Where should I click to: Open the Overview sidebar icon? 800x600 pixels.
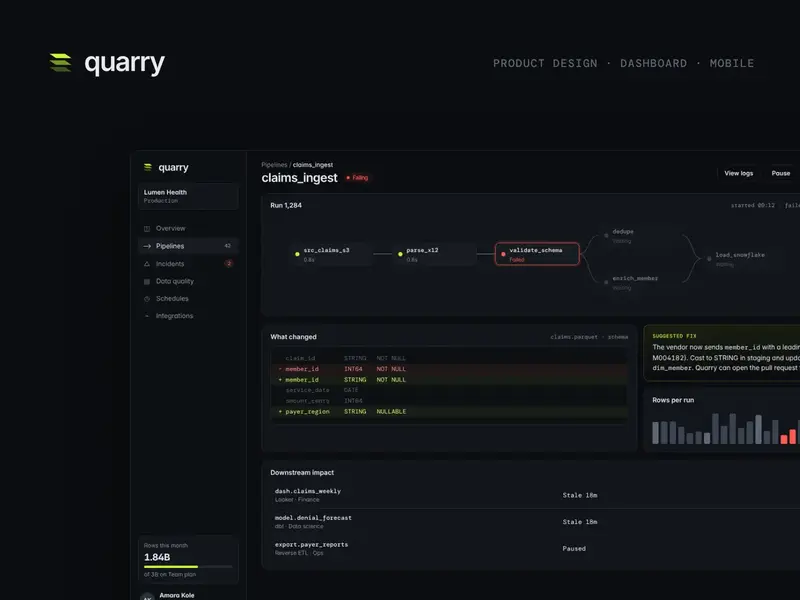pos(147,229)
